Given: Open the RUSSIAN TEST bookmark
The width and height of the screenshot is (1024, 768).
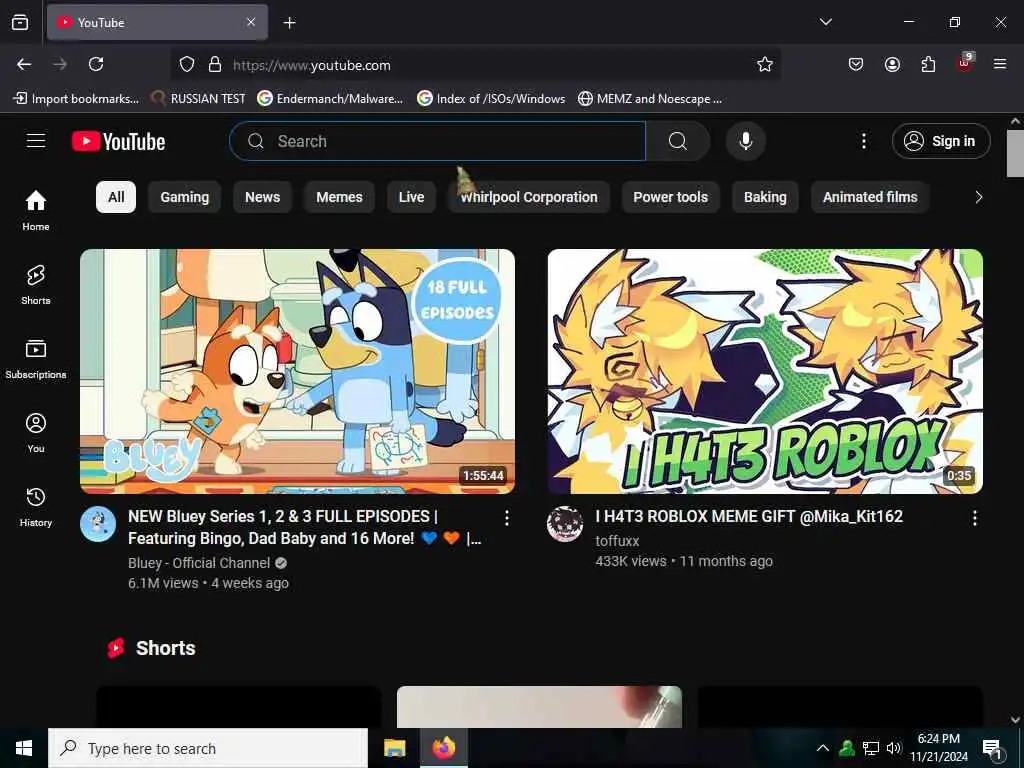Looking at the screenshot, I should [x=198, y=99].
